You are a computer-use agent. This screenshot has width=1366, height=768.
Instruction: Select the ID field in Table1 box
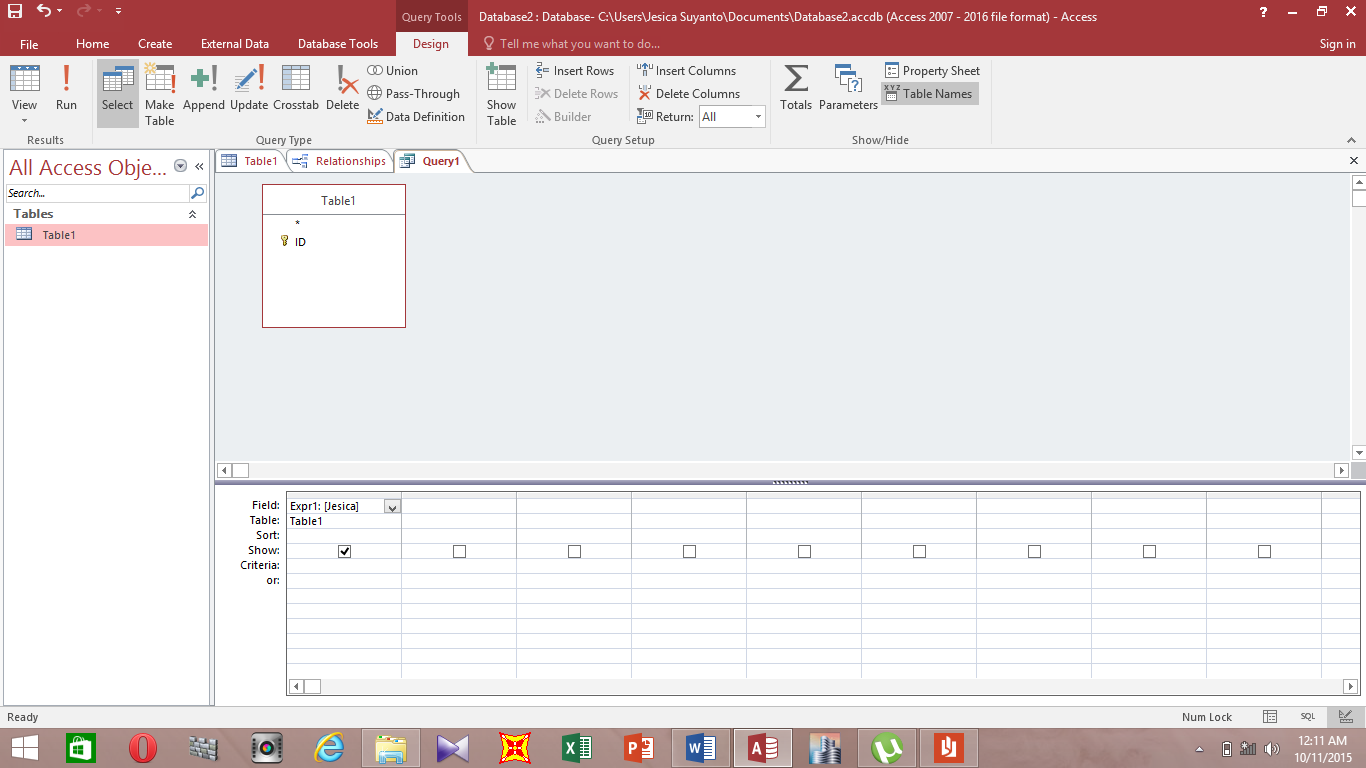[x=300, y=242]
